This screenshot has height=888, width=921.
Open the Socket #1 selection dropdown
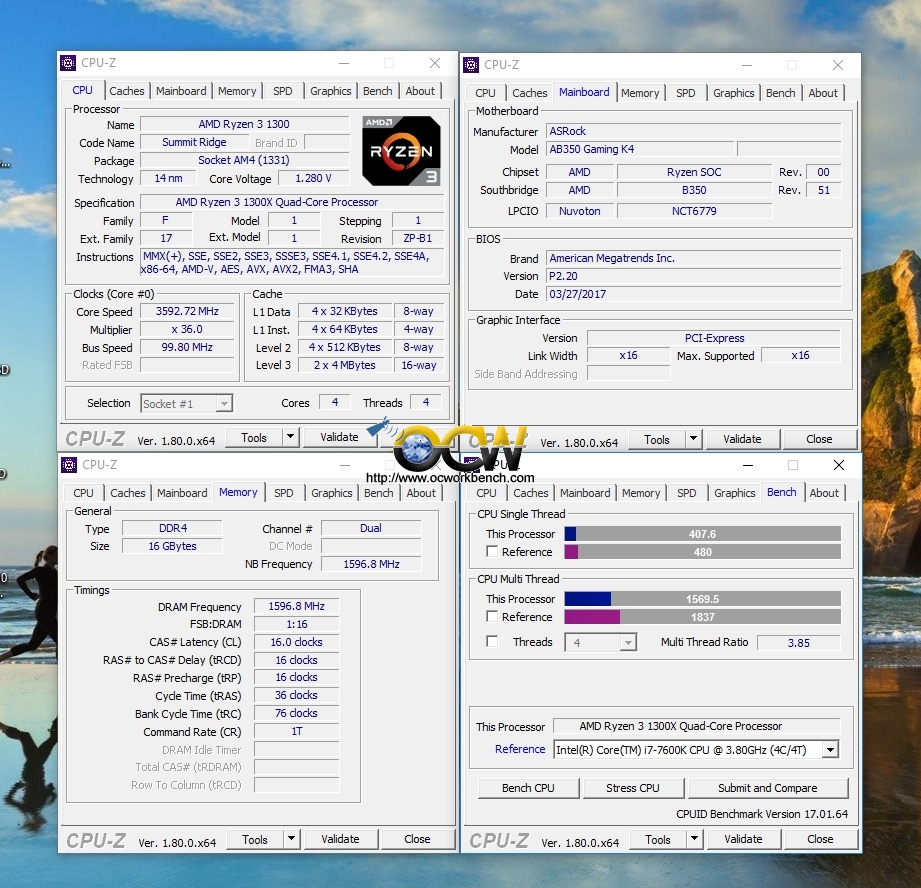point(187,403)
